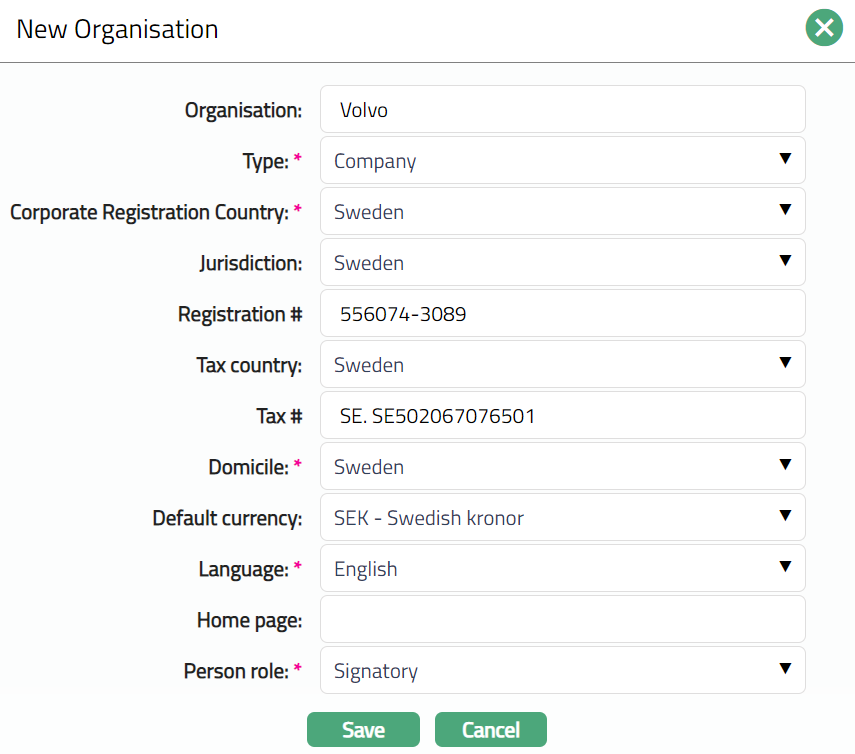Click the Organisation field containing Volvo
The width and height of the screenshot is (855, 754).
click(562, 109)
